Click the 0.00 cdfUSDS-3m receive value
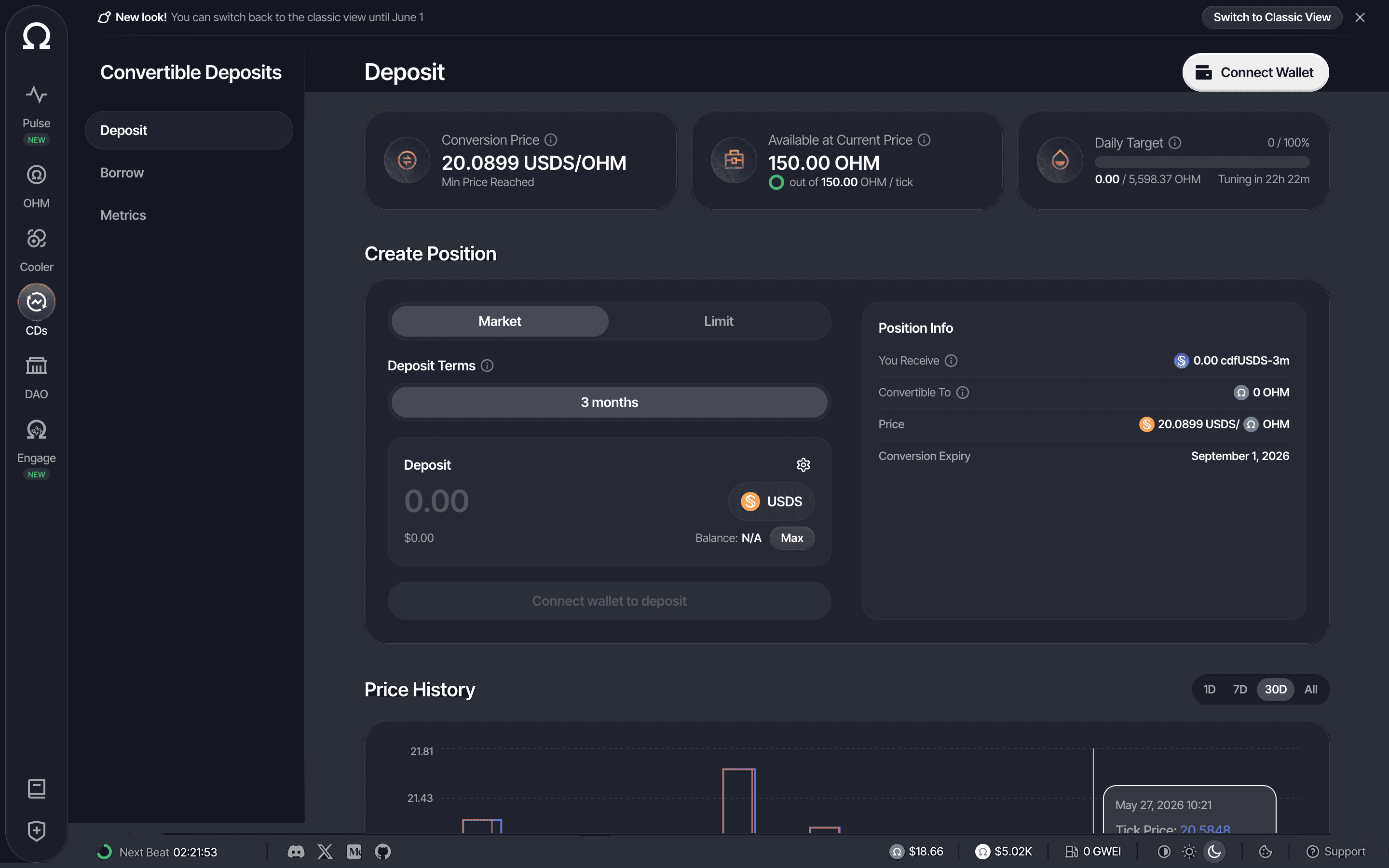1389x868 pixels. [x=1232, y=361]
